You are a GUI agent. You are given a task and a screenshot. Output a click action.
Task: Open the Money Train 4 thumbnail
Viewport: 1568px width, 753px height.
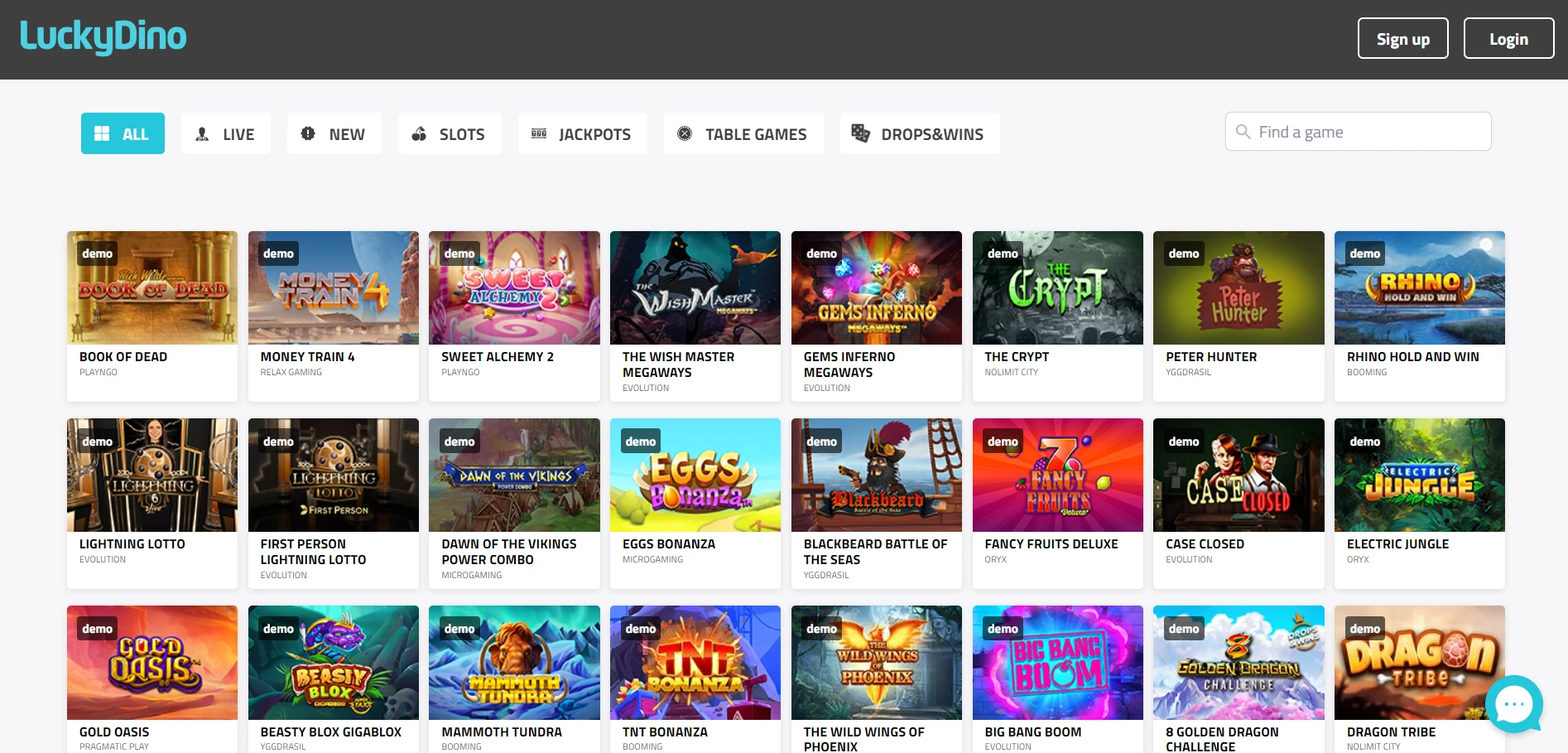[x=334, y=287]
